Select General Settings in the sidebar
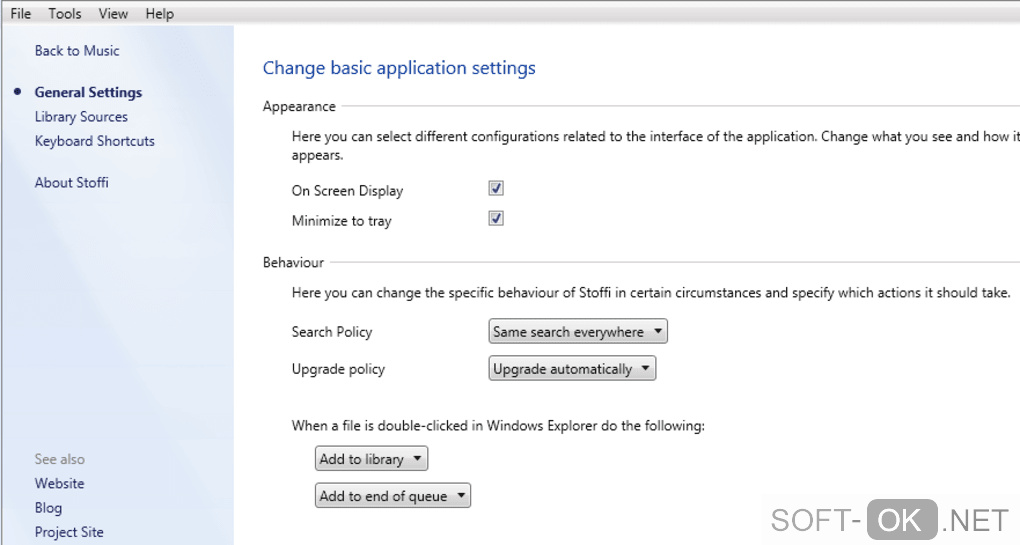The height and width of the screenshot is (545, 1020). click(x=88, y=92)
